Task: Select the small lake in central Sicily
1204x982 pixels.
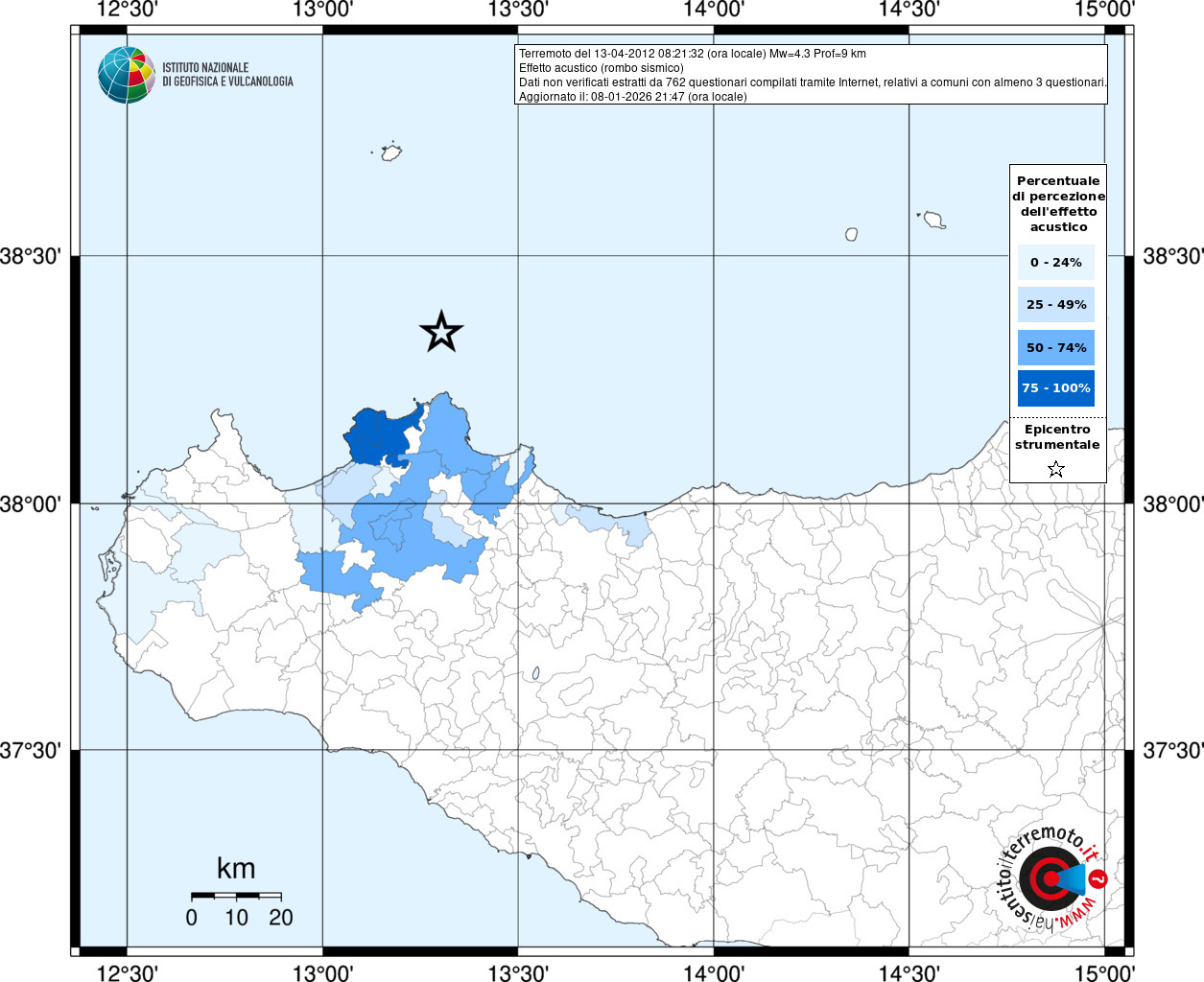Action: [x=535, y=674]
